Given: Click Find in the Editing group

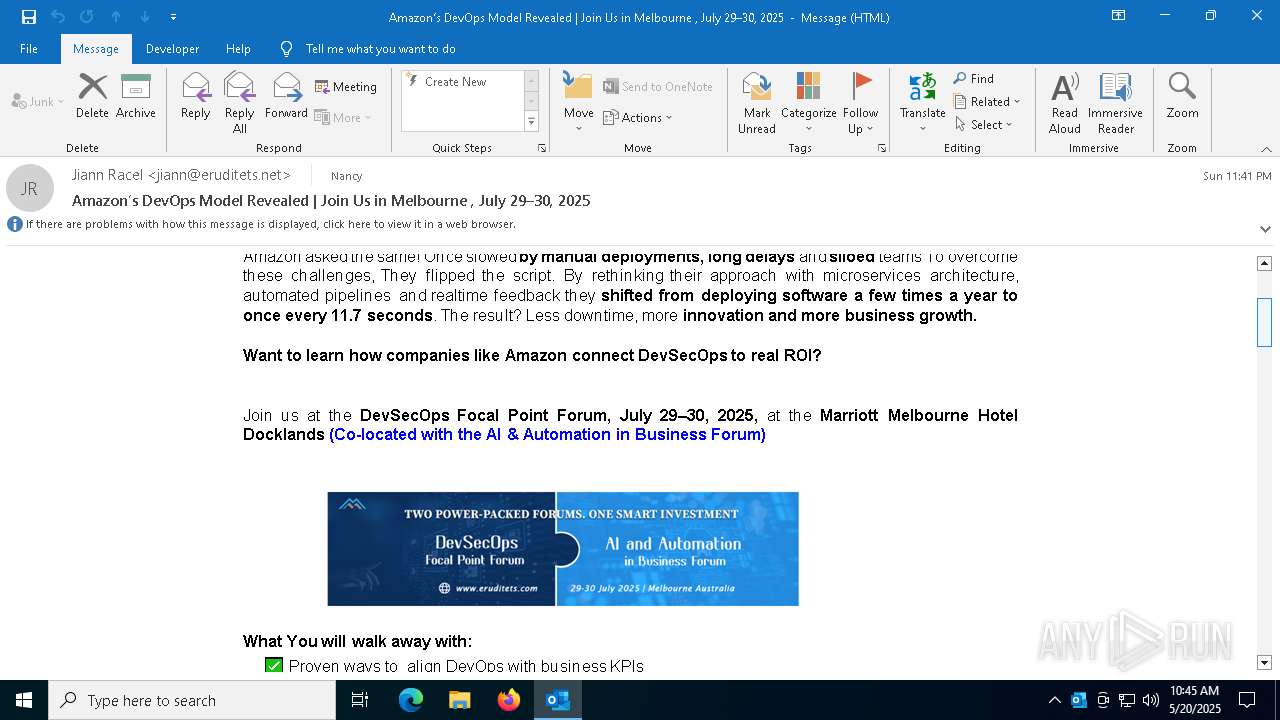Looking at the screenshot, I should point(974,78).
